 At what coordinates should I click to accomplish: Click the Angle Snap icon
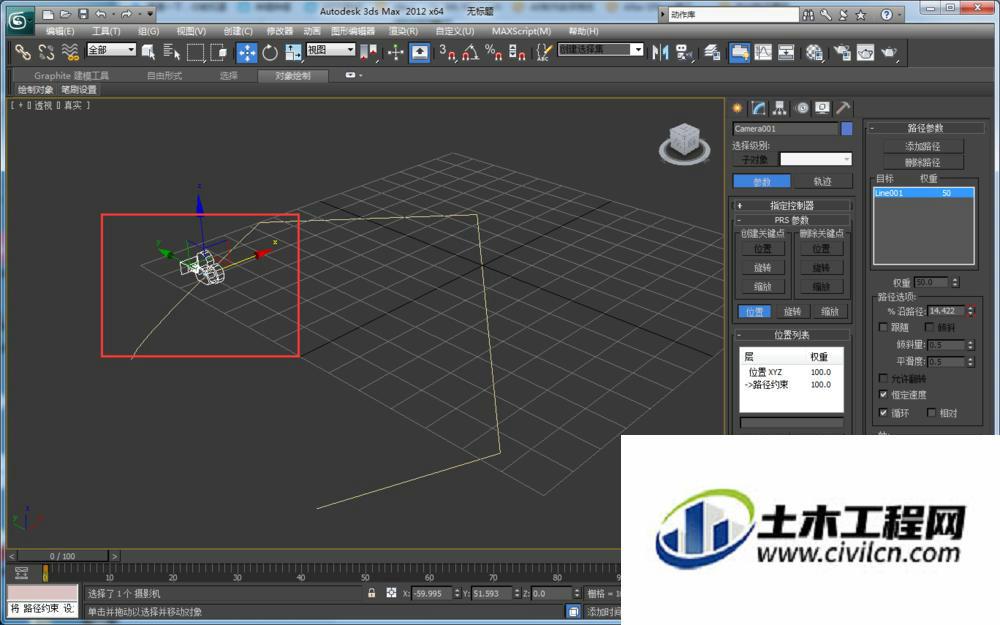pos(471,52)
